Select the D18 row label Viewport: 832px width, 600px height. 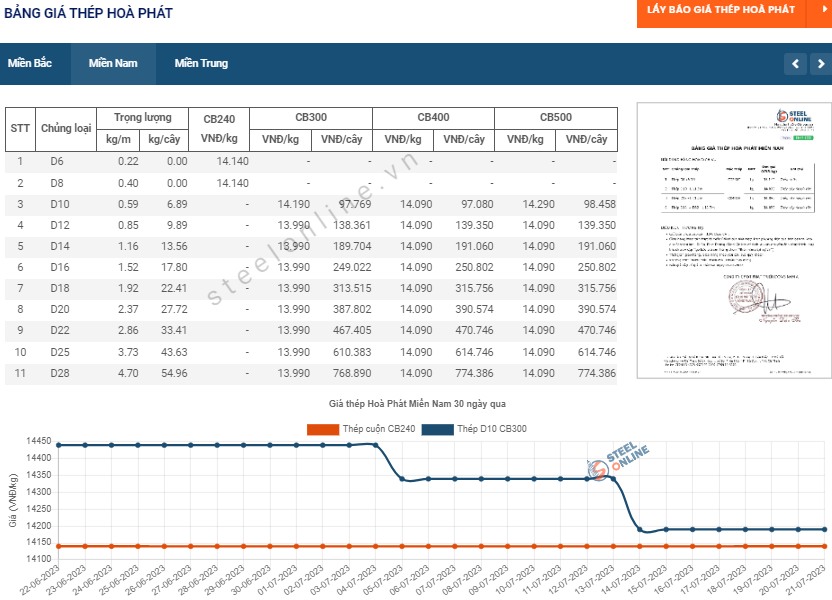tap(59, 288)
